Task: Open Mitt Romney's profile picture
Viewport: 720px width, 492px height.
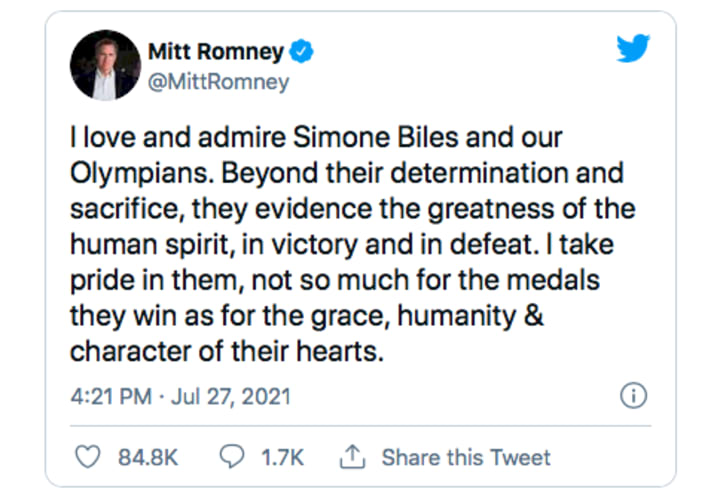Action: [104, 65]
